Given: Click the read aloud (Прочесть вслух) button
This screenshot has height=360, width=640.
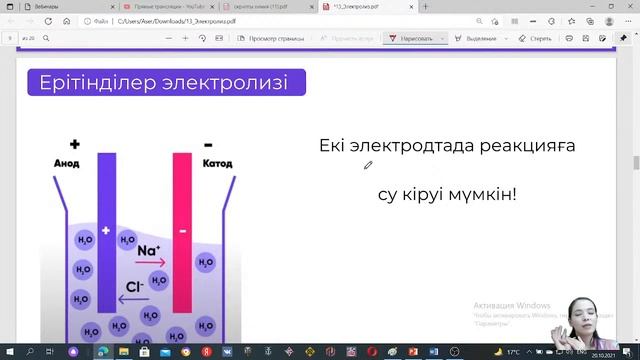Looking at the screenshot, I should click(x=347, y=38).
